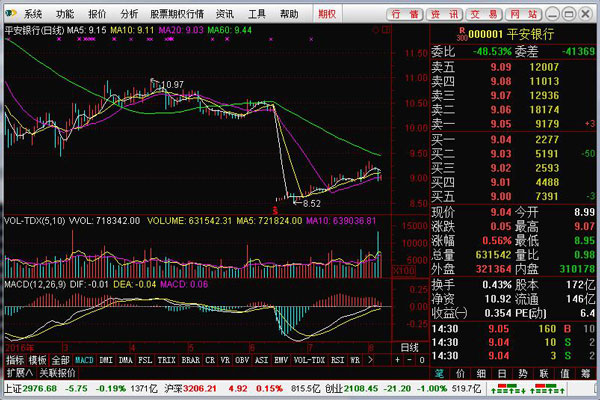The width and height of the screenshot is (600, 400).
Task: Open the 报价 menu
Action: (97, 14)
